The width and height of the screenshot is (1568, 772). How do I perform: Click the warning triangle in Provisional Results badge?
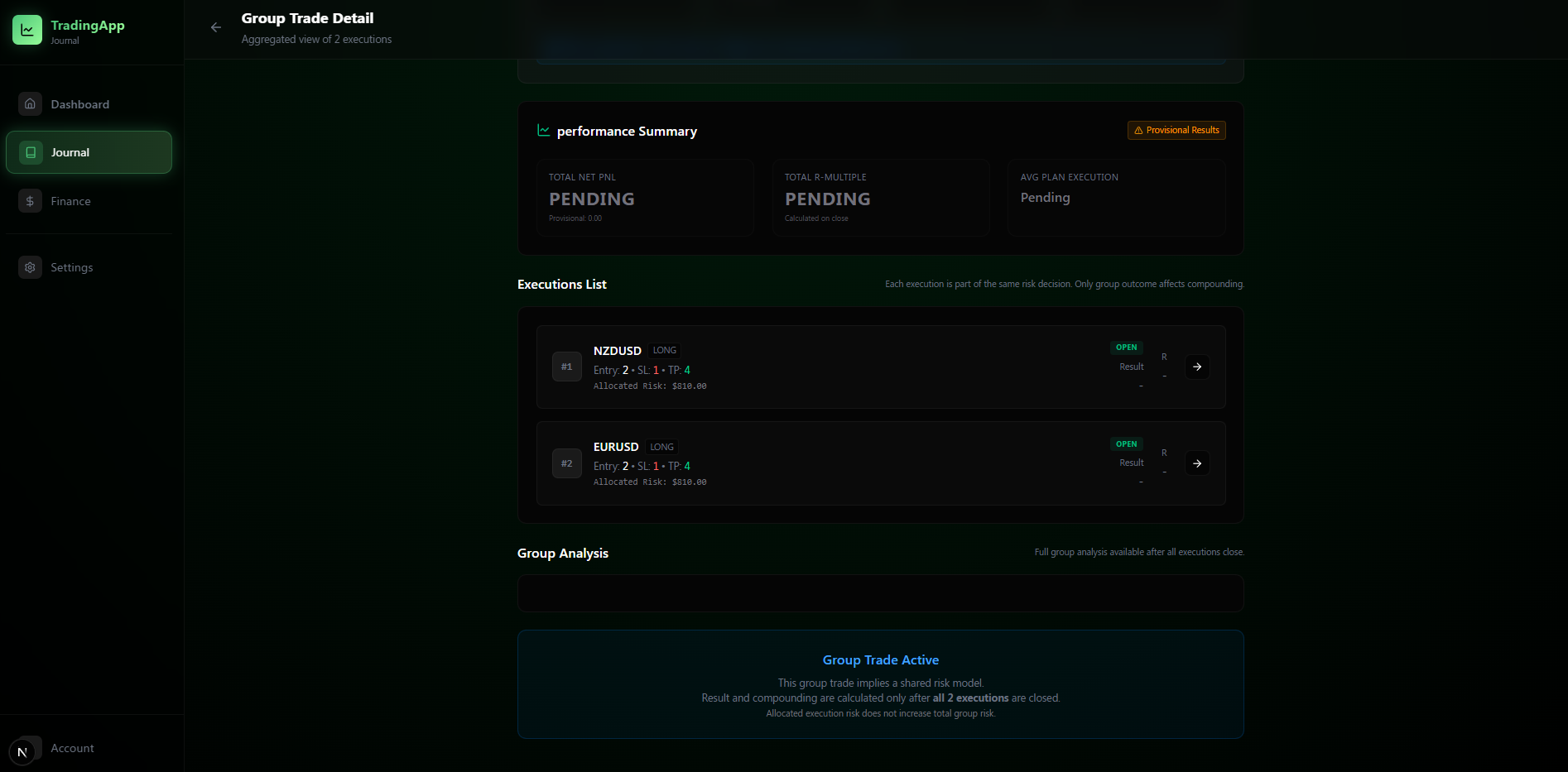tap(1139, 130)
